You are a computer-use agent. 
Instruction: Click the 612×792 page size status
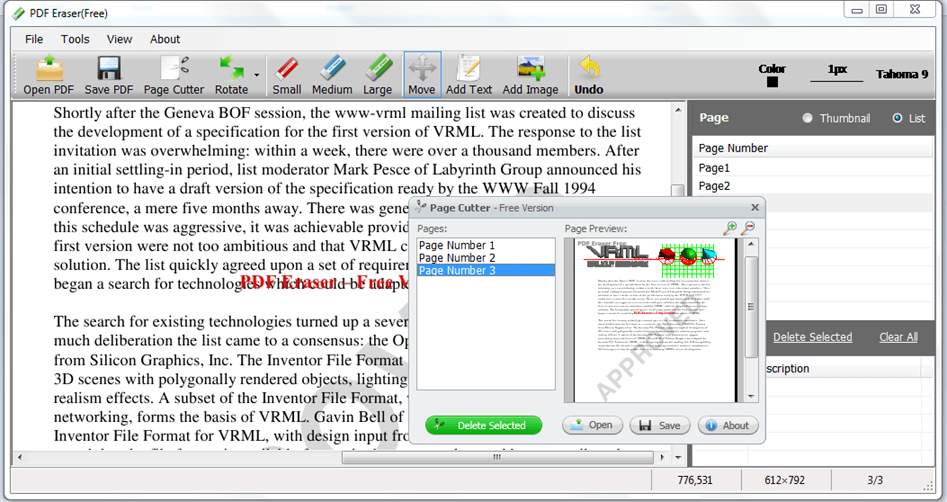pos(785,480)
